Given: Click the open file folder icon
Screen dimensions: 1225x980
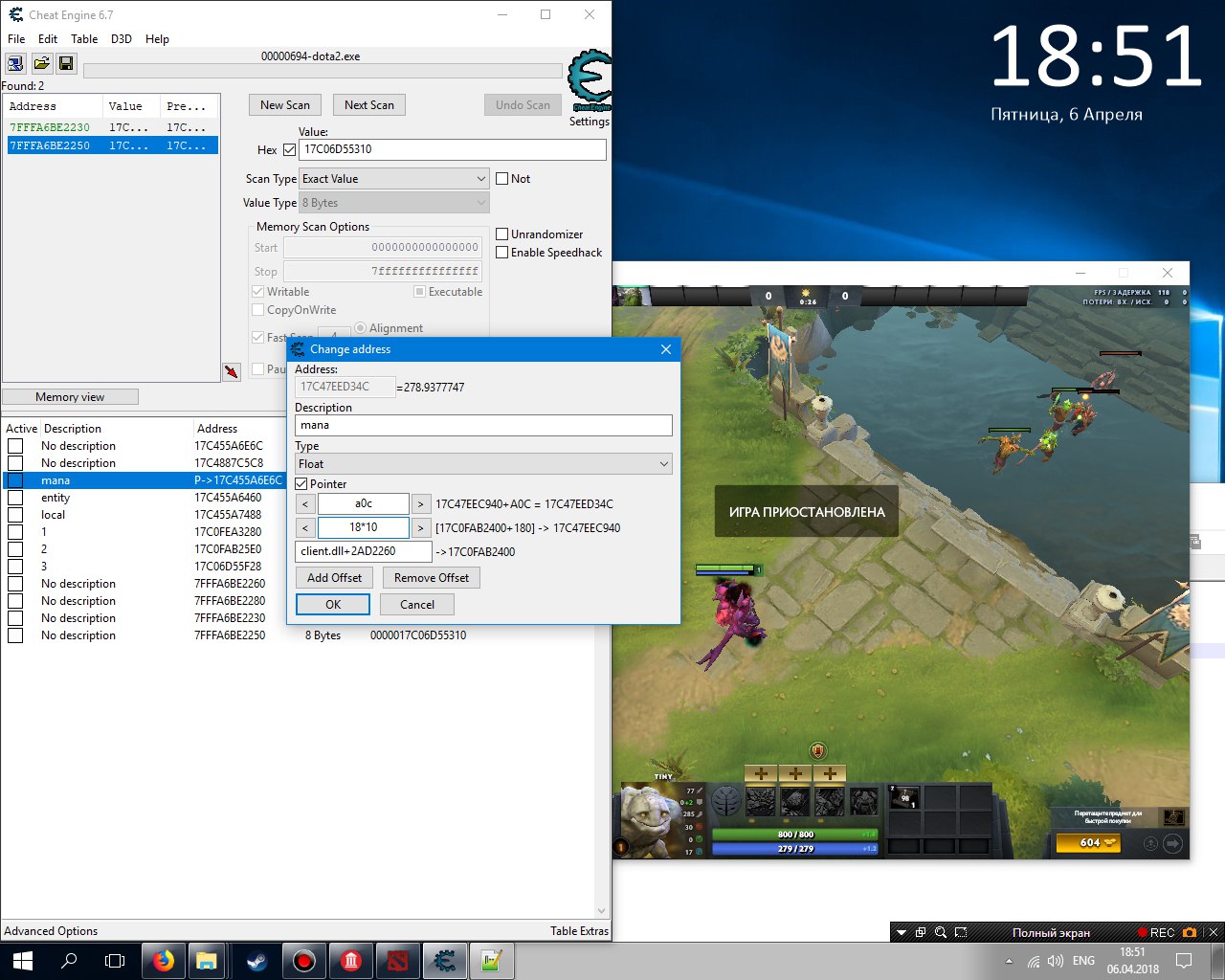Looking at the screenshot, I should coord(41,63).
